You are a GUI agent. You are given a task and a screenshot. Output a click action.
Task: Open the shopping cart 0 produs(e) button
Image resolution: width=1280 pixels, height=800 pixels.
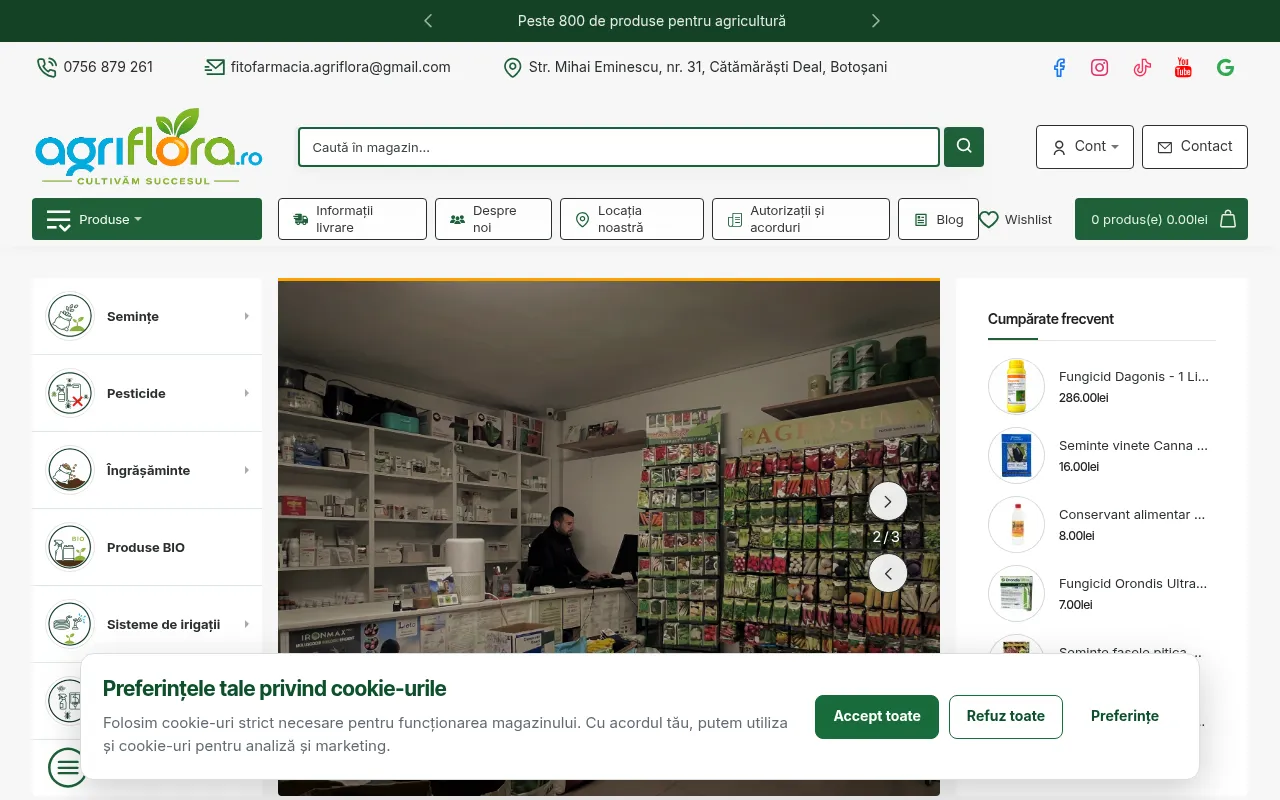1161,219
